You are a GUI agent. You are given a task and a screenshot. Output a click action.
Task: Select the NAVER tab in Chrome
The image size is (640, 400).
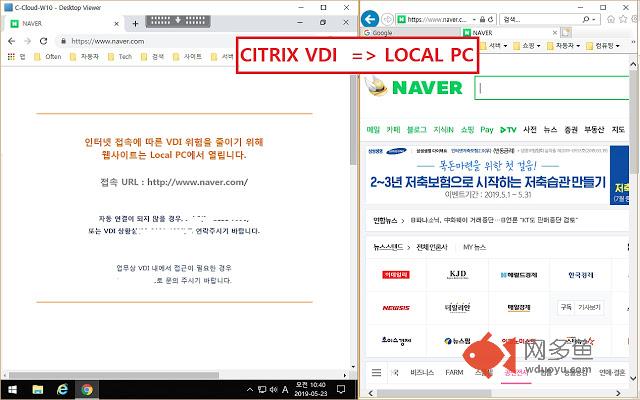click(64, 24)
